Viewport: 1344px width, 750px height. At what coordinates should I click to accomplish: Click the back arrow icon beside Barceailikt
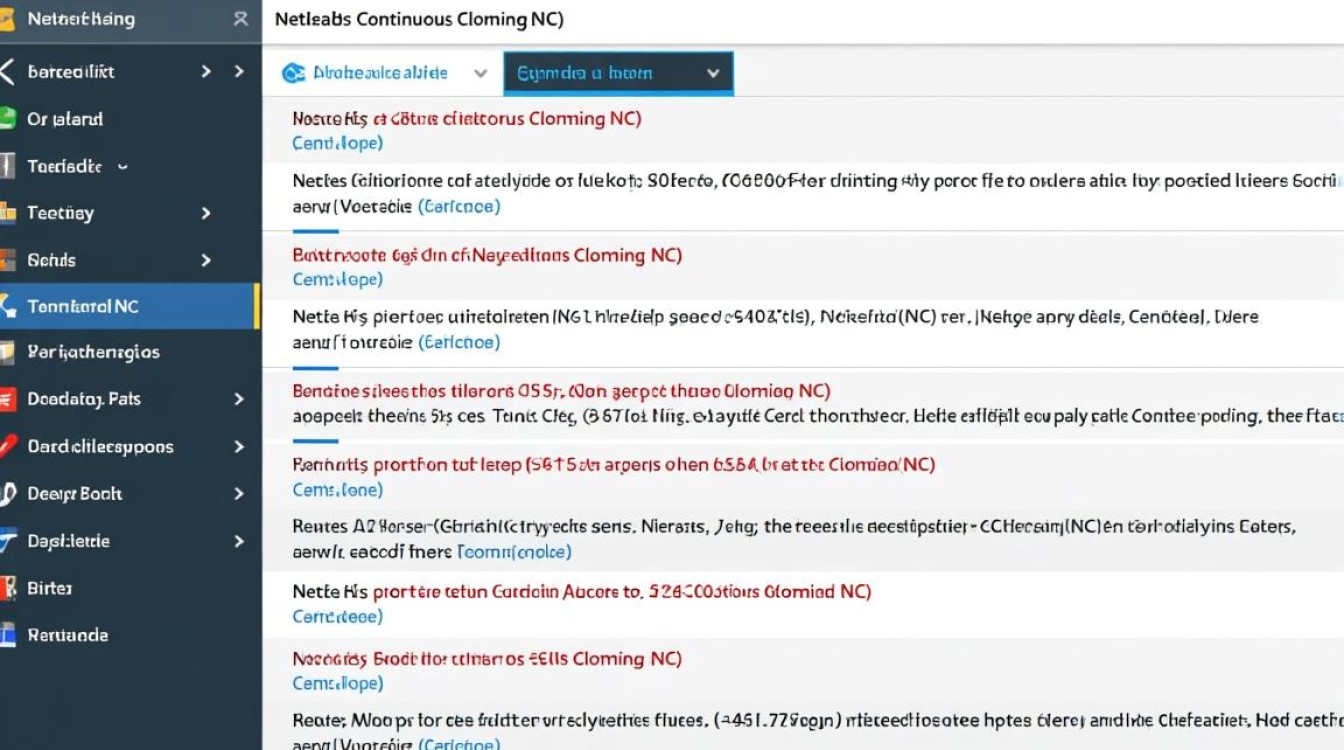(x=8, y=72)
